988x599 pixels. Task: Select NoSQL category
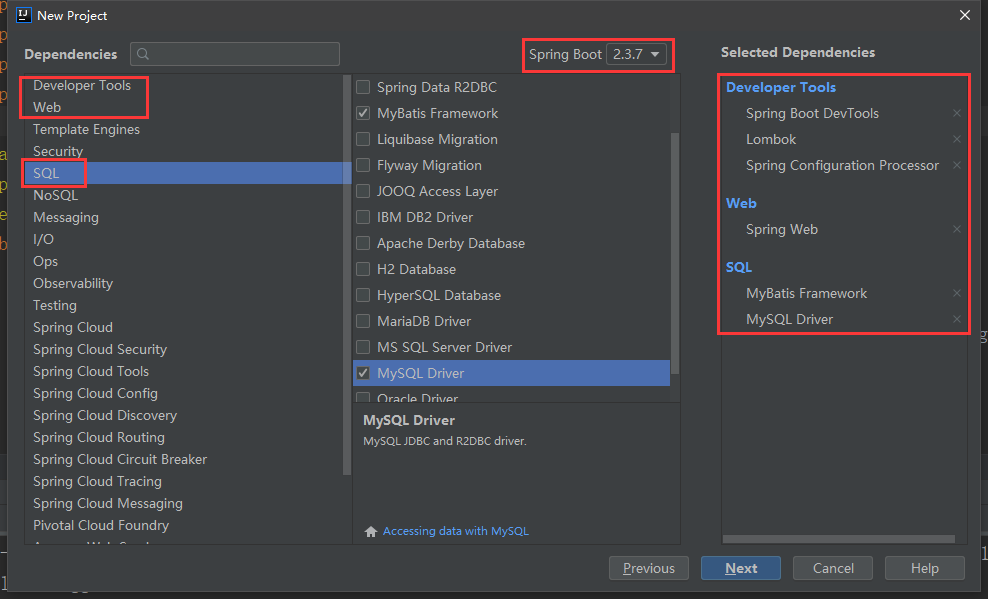pyautogui.click(x=55, y=195)
